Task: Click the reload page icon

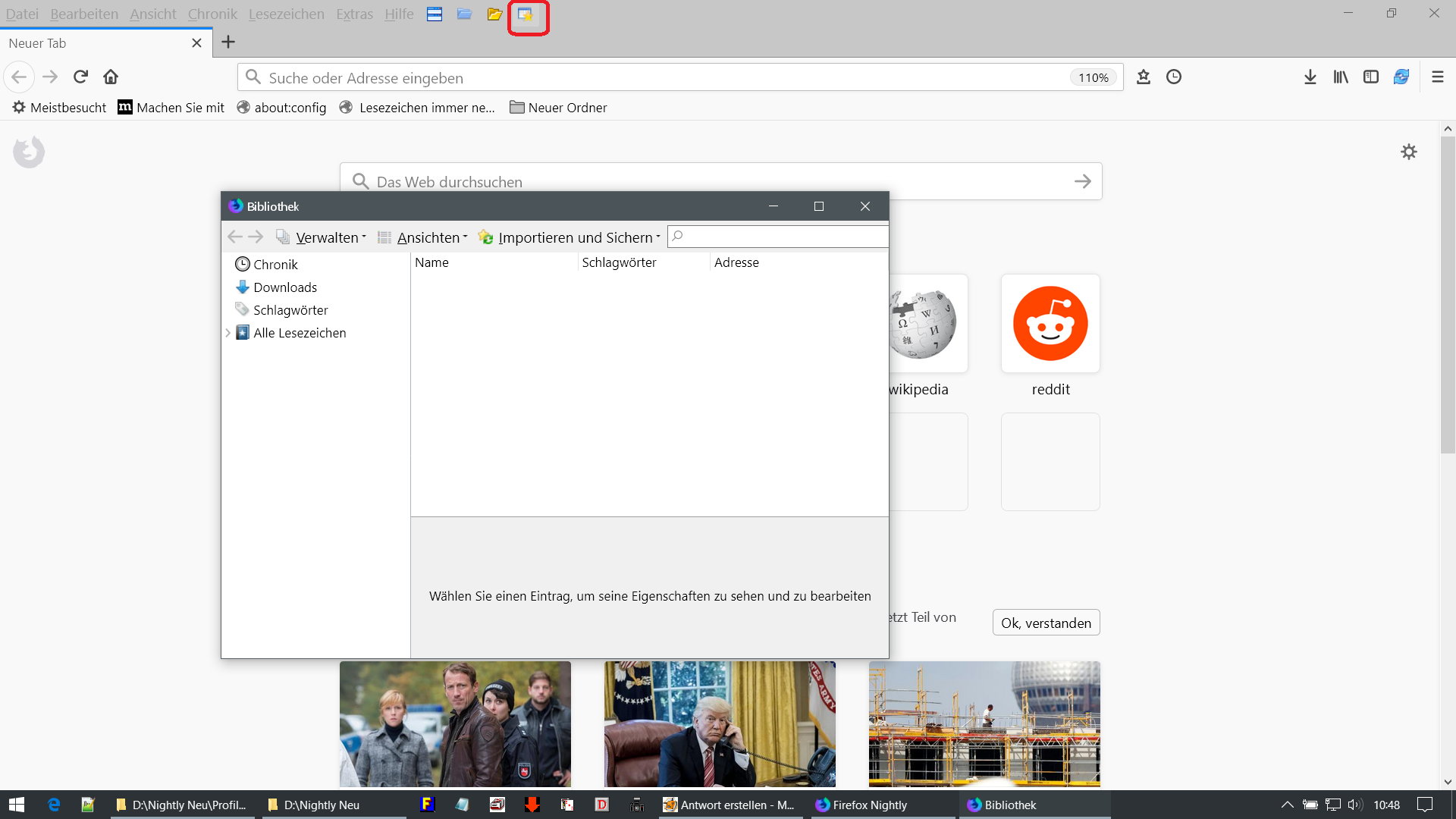Action: 80,77
